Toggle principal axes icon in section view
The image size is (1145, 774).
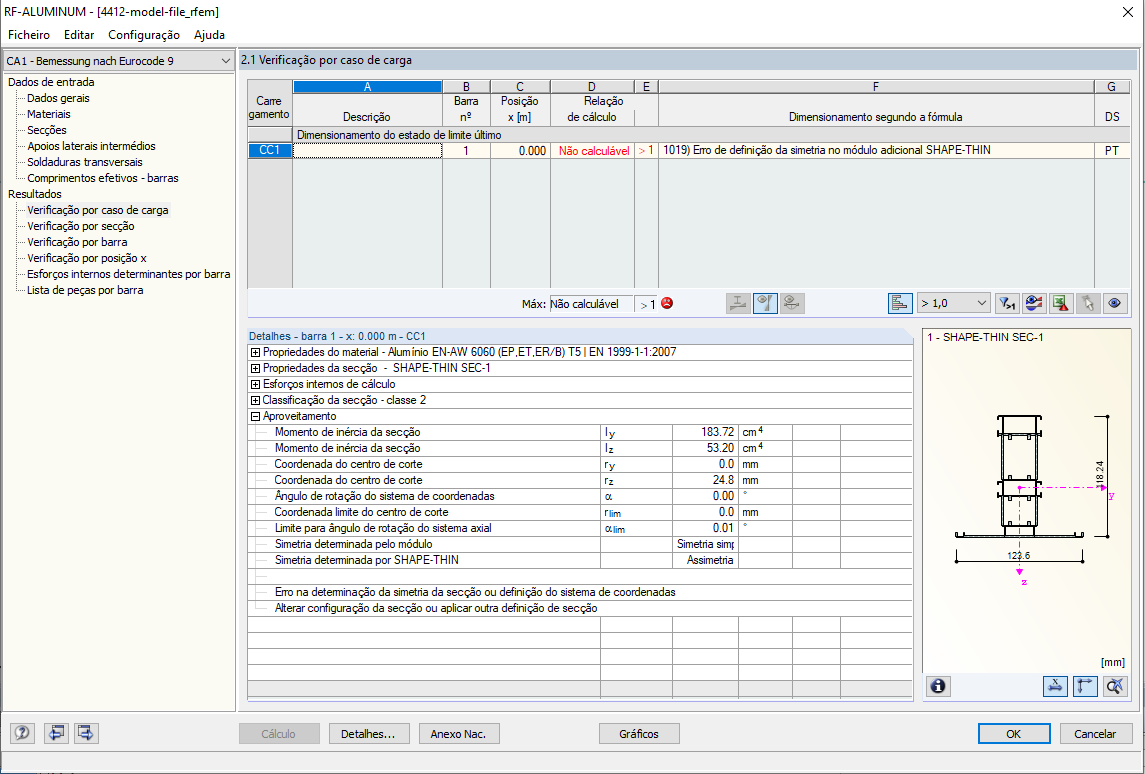1085,686
